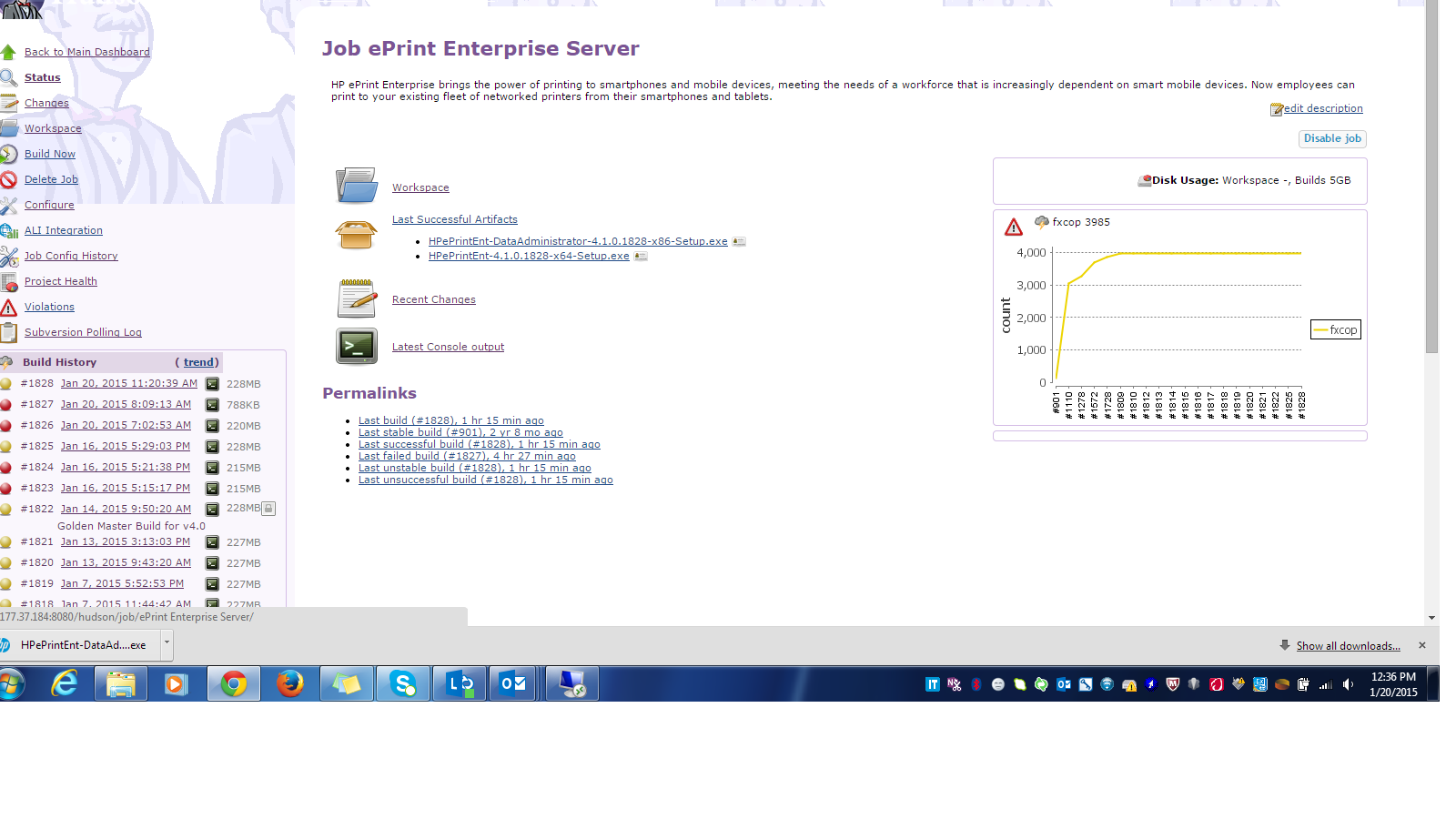The image size is (1456, 819).
Task: Click the Last Successful Artifacts box icon
Action: (357, 235)
